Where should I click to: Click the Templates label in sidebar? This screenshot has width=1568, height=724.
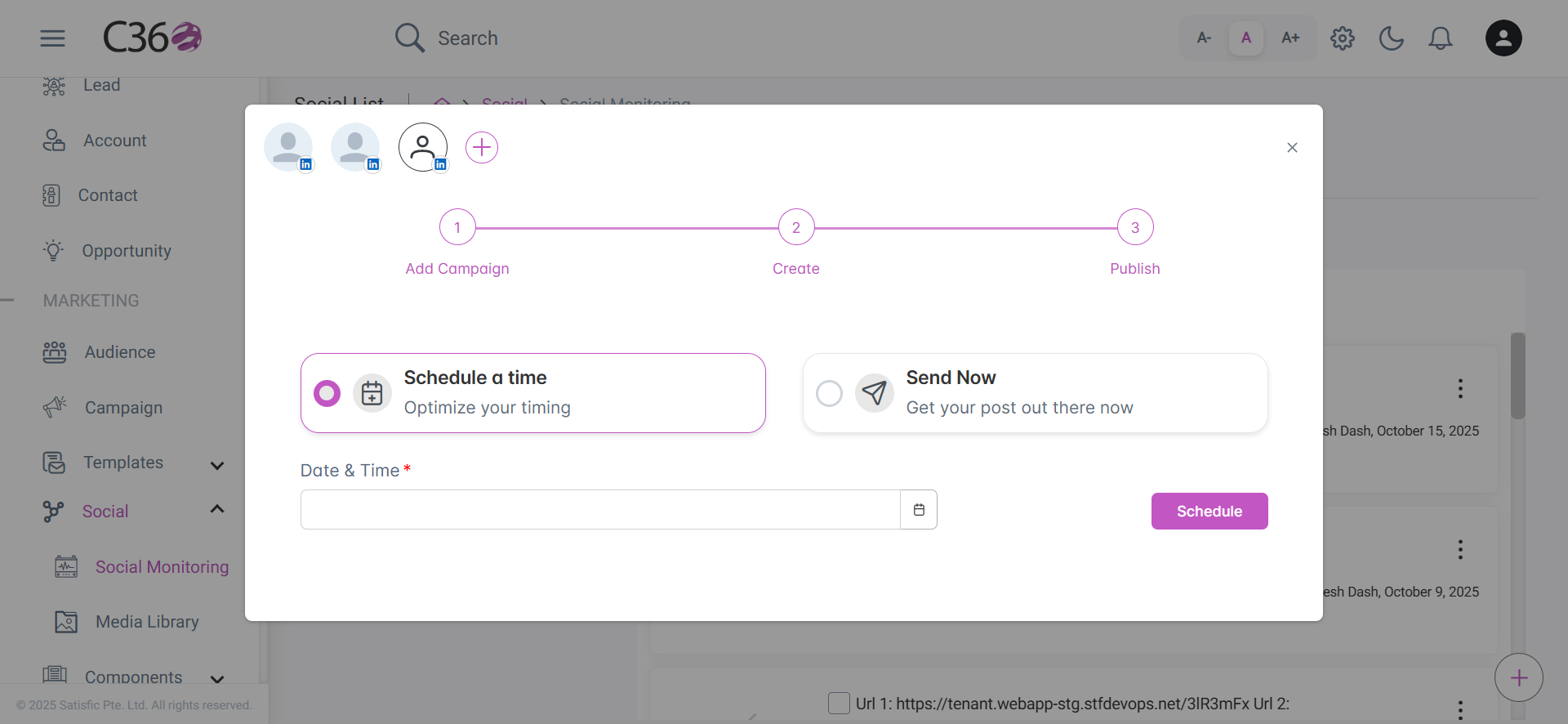coord(123,463)
